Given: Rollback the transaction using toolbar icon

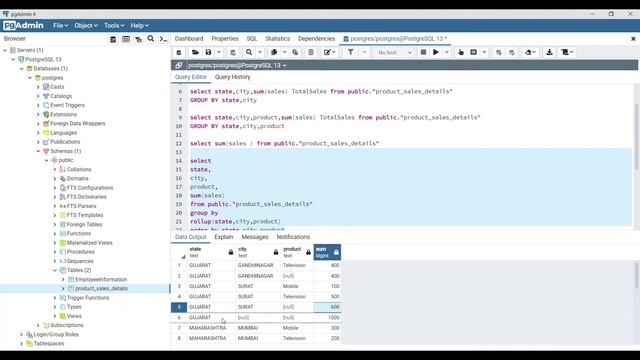Looking at the screenshot, I should pos(512,52).
